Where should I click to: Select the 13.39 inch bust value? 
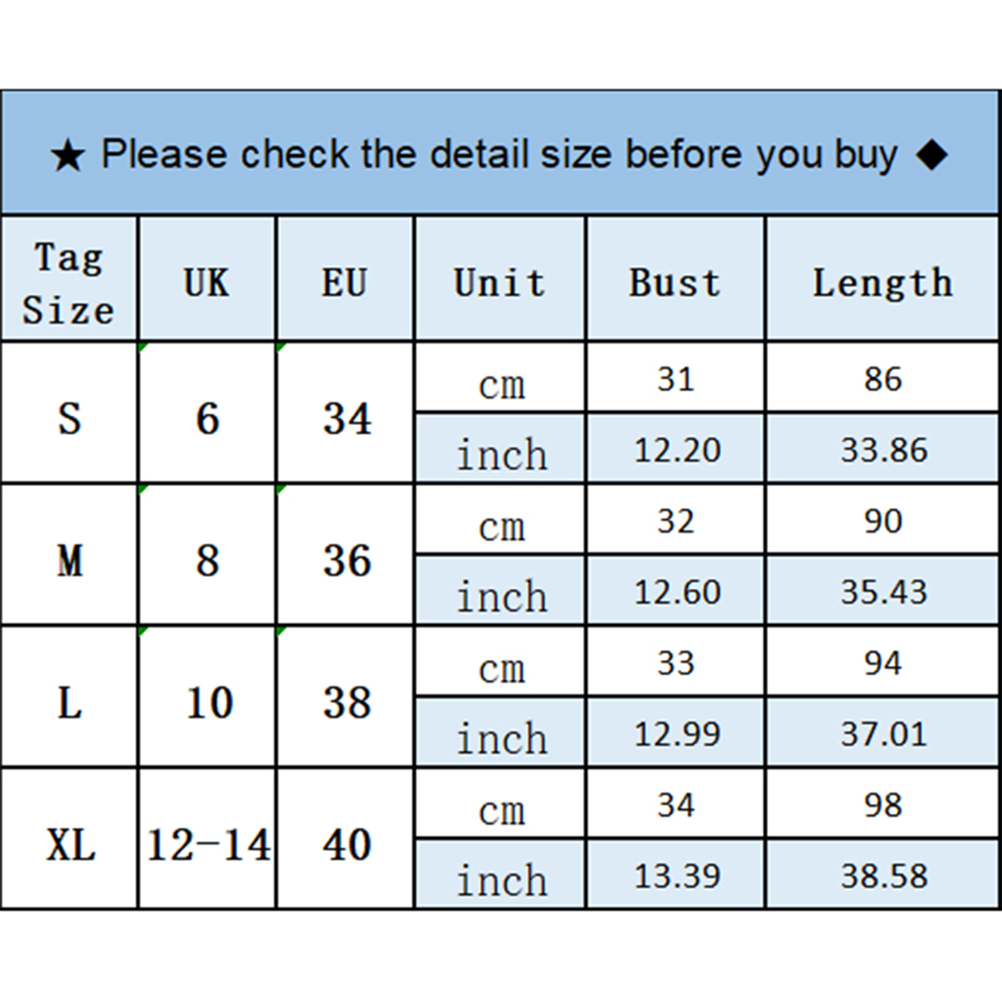tap(676, 876)
